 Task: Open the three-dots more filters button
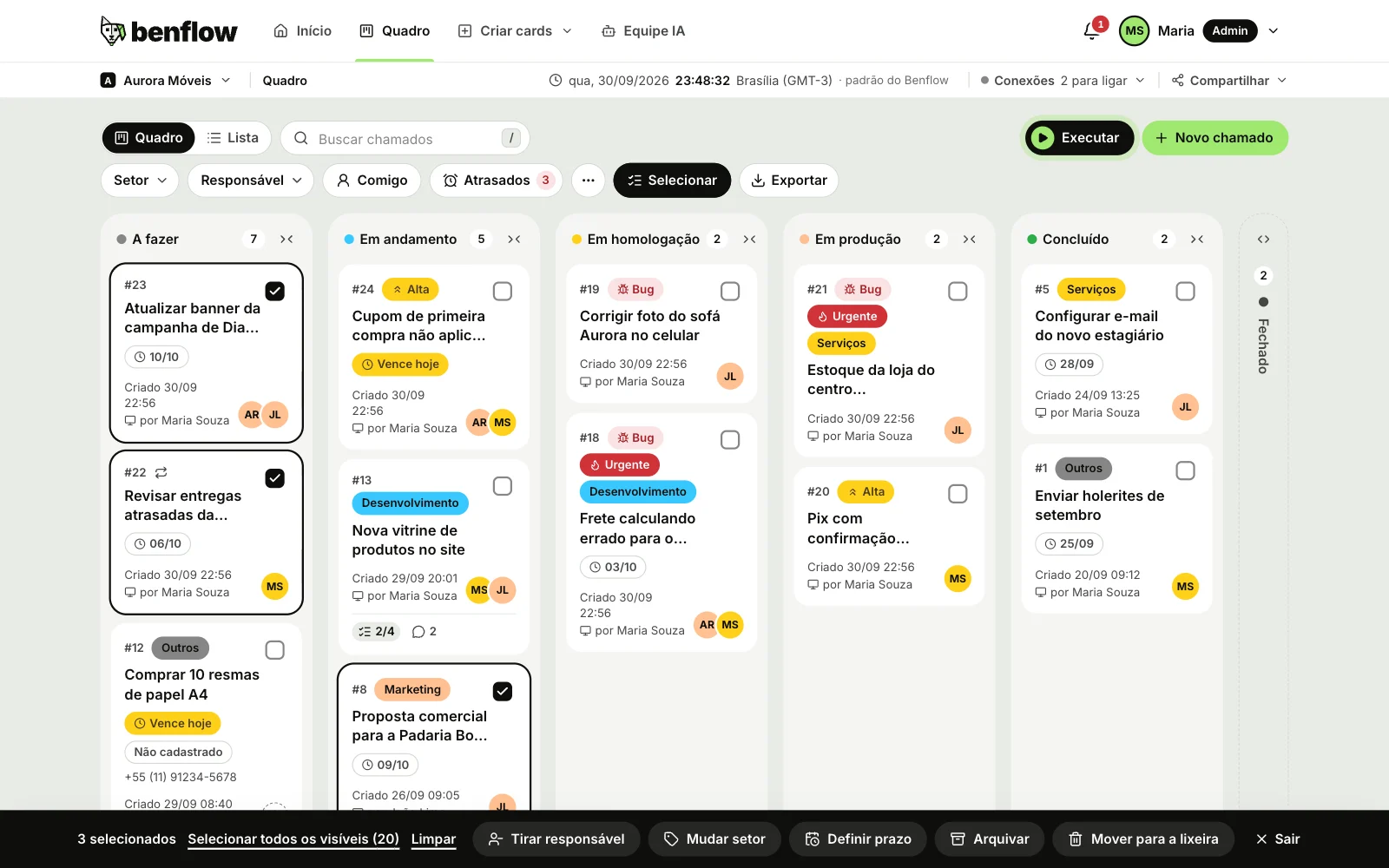pyautogui.click(x=588, y=181)
